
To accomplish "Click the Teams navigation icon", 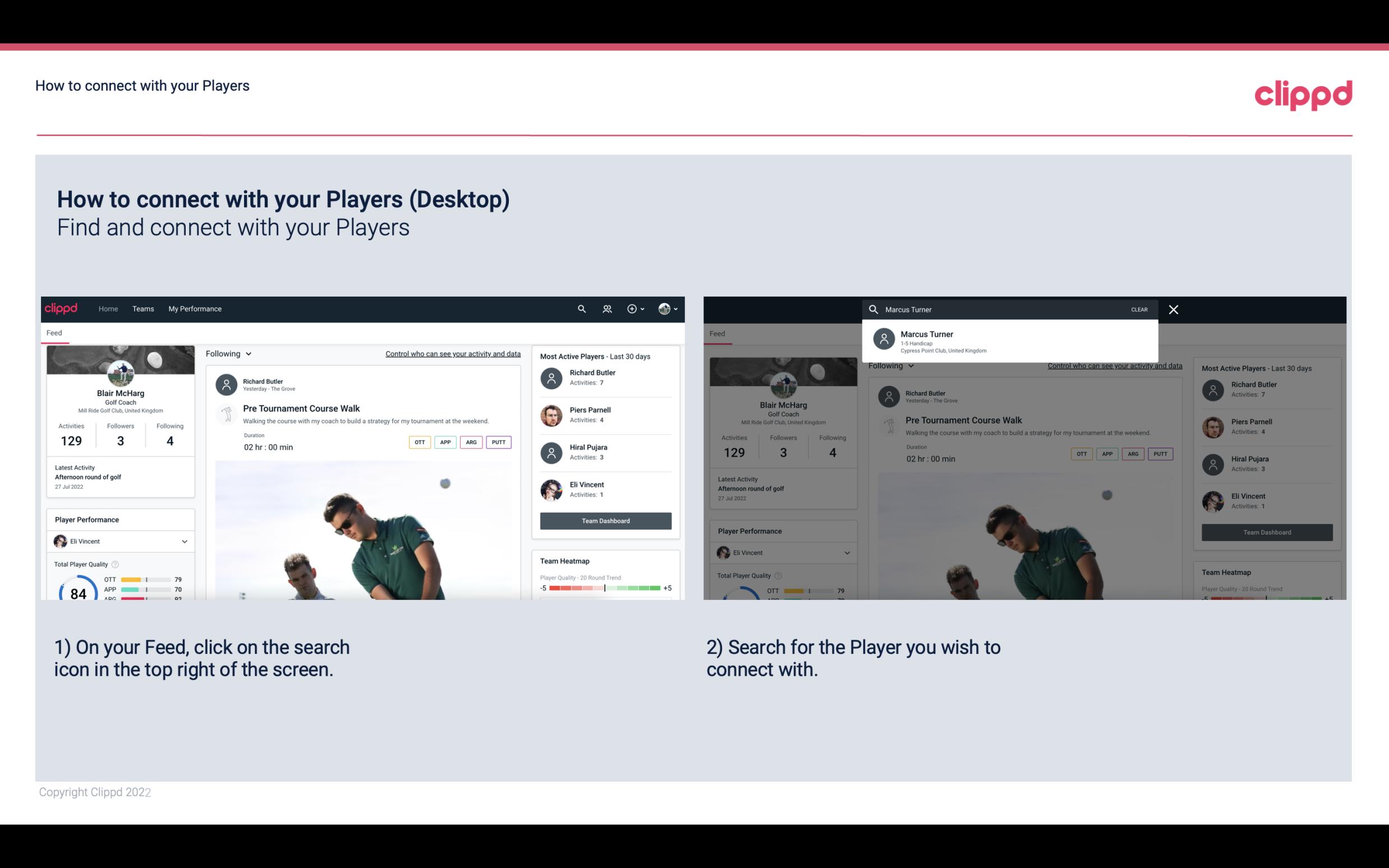I will coord(143,308).
